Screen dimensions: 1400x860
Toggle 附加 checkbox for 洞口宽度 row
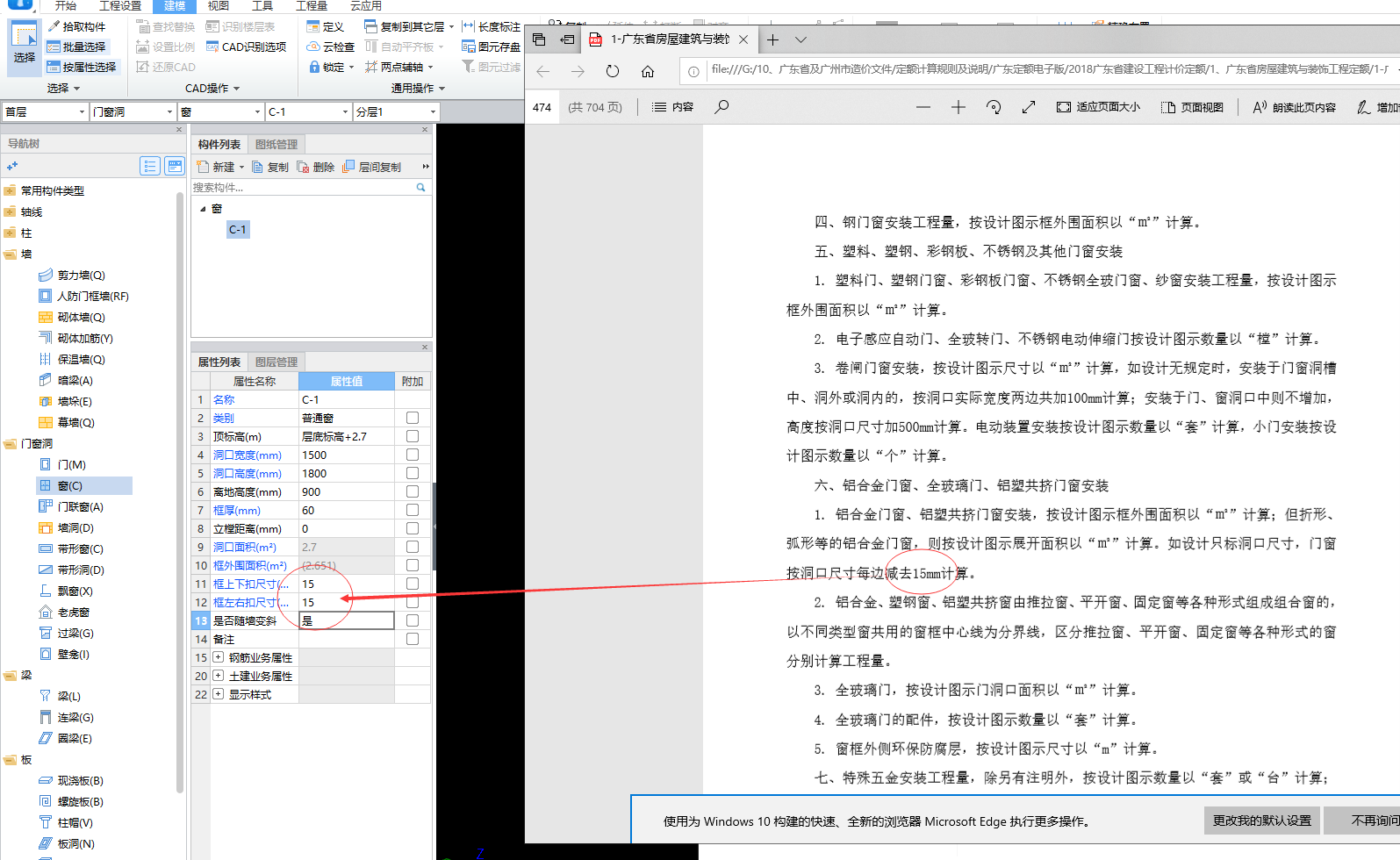point(413,455)
